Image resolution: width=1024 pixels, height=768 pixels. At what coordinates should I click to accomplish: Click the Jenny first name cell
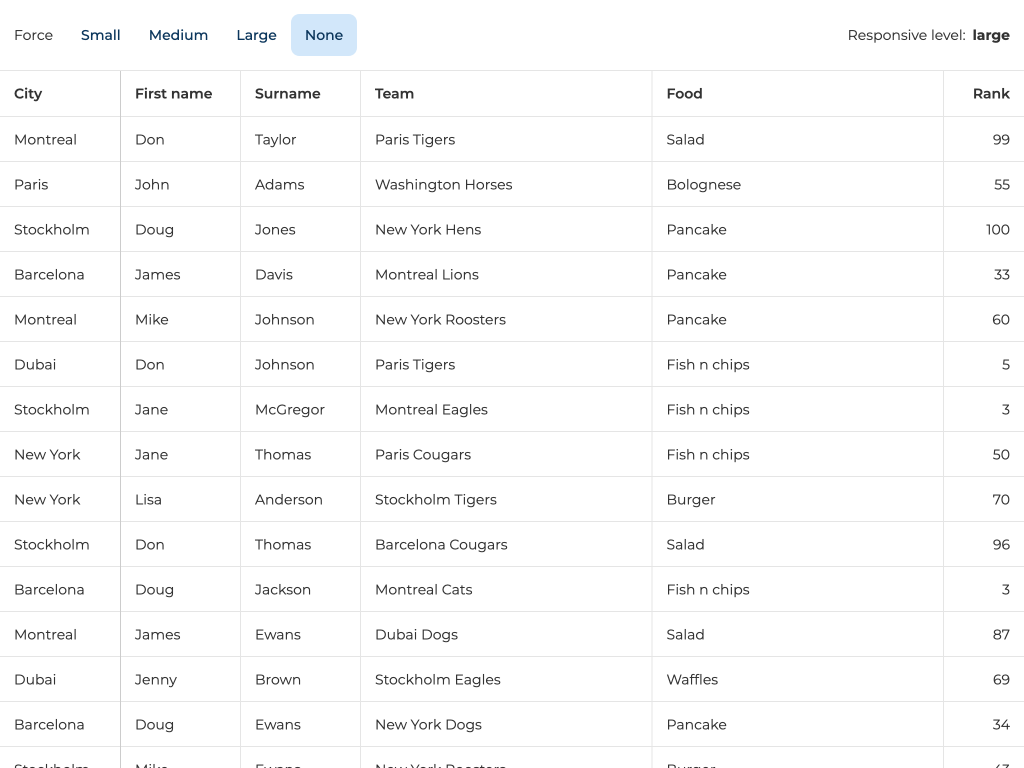(155, 680)
